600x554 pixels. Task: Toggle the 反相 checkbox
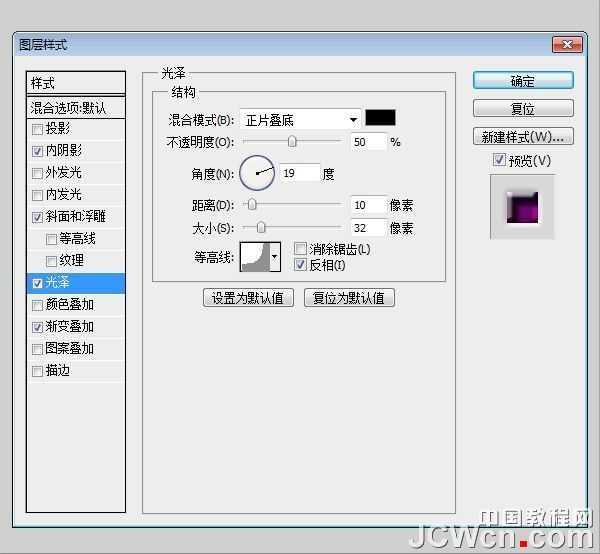tap(300, 265)
